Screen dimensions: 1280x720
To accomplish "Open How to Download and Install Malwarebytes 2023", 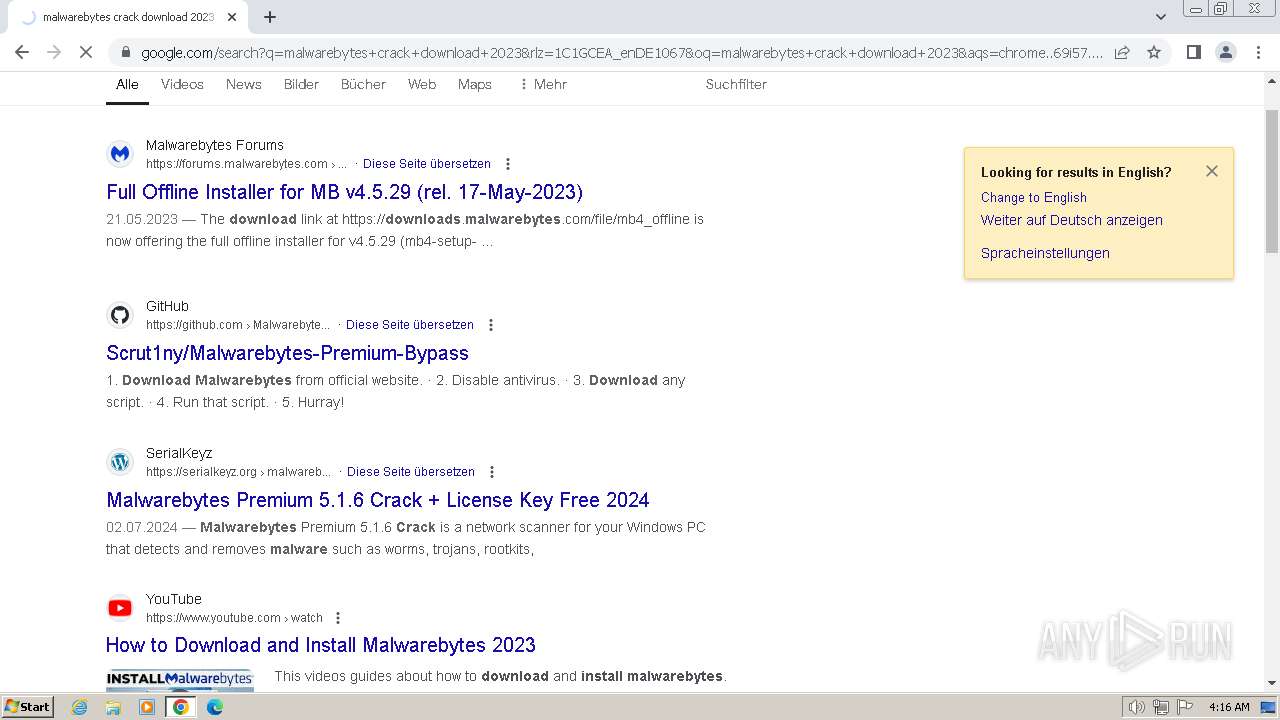I will click(321, 645).
